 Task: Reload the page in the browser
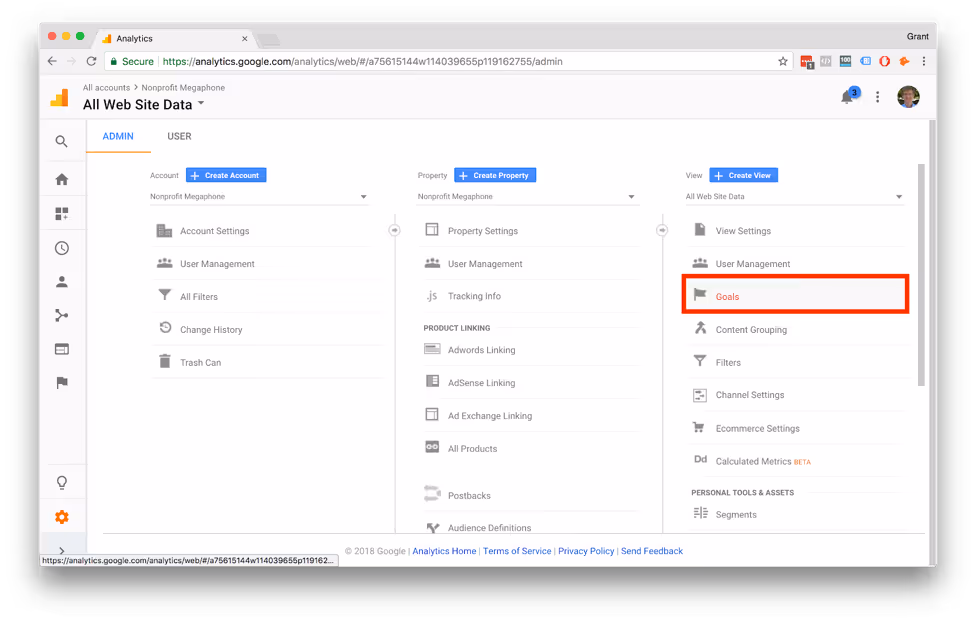click(92, 61)
